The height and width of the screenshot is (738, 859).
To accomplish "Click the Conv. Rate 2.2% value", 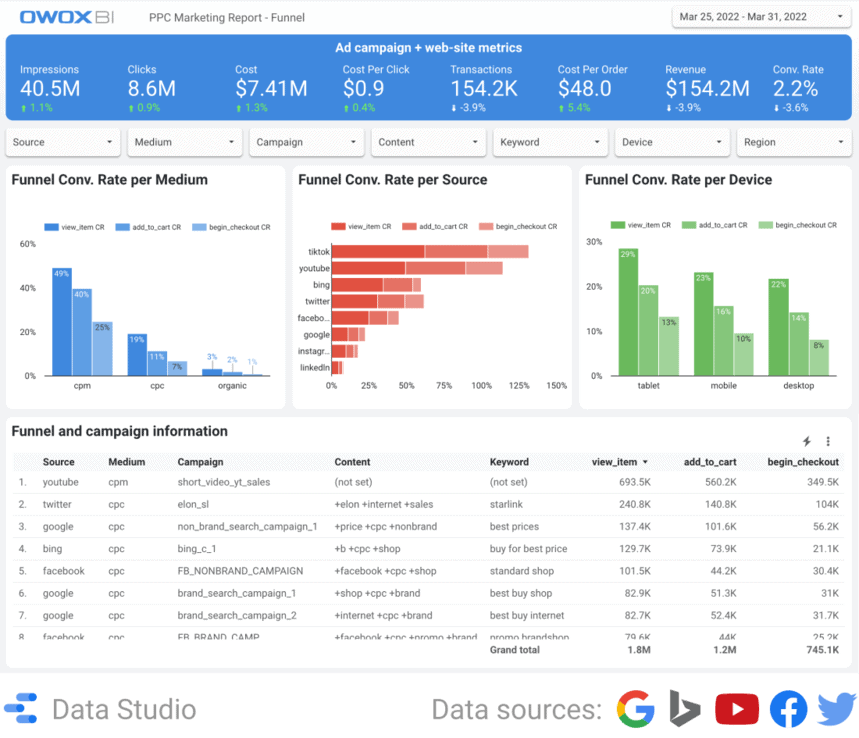I will pyautogui.click(x=795, y=89).
